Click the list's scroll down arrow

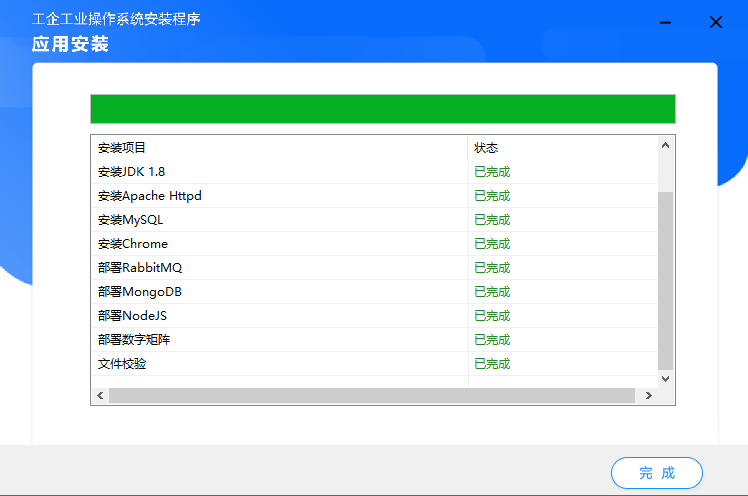point(665,379)
